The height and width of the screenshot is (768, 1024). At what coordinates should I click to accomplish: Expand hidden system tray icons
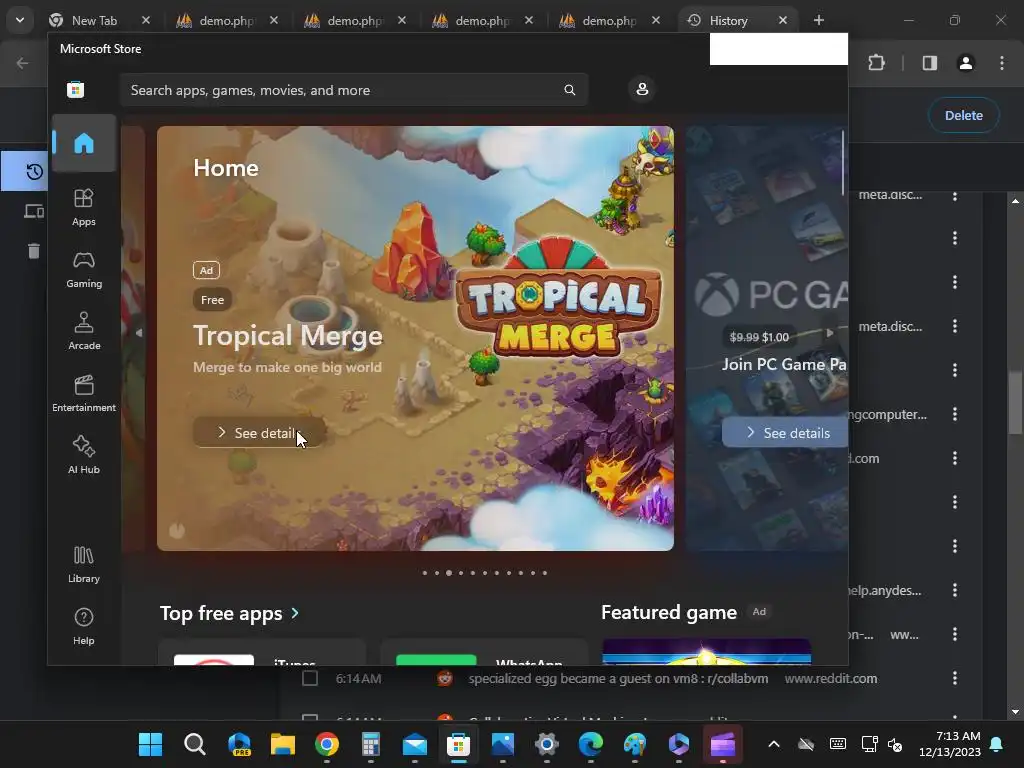point(774,744)
